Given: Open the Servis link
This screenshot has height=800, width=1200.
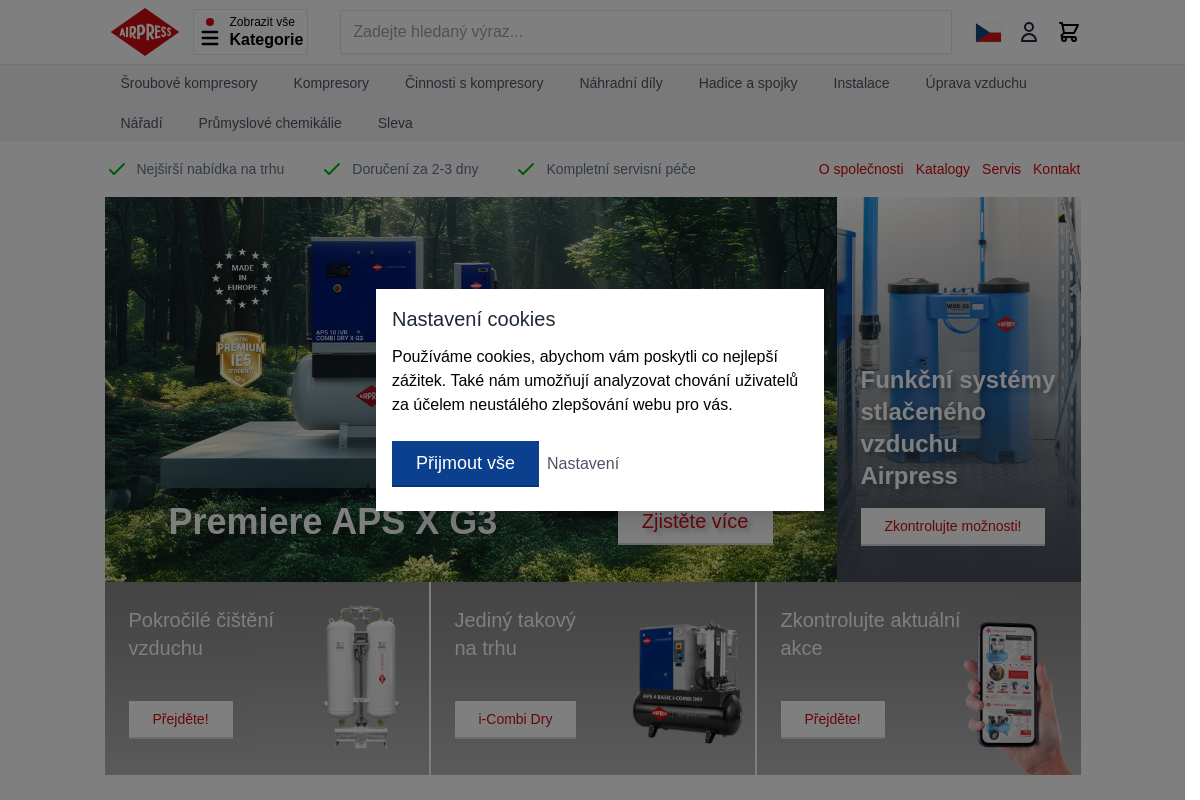Looking at the screenshot, I should tap(1001, 169).
